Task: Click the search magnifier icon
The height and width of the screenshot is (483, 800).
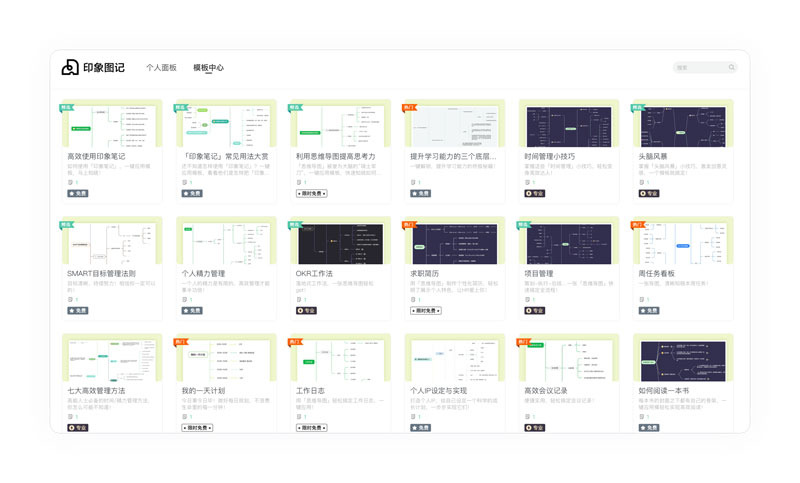Action: tap(732, 68)
